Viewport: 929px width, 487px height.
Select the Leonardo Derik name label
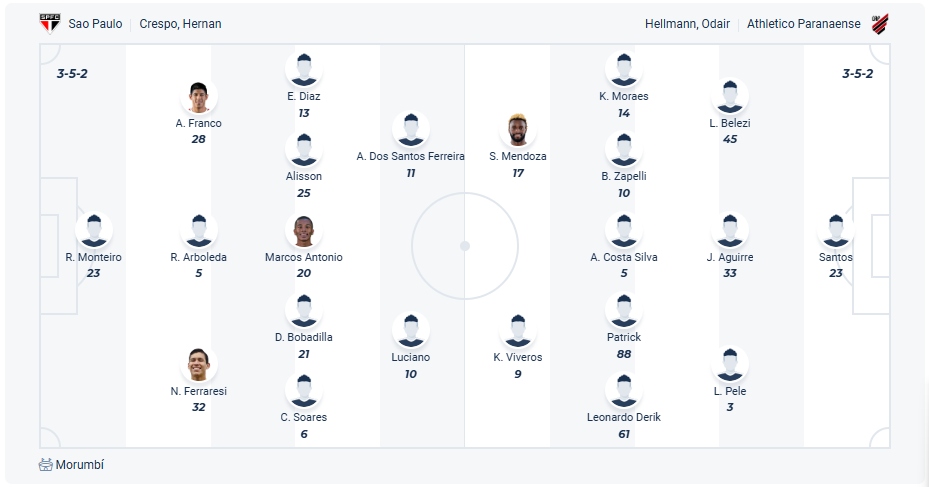click(x=623, y=417)
